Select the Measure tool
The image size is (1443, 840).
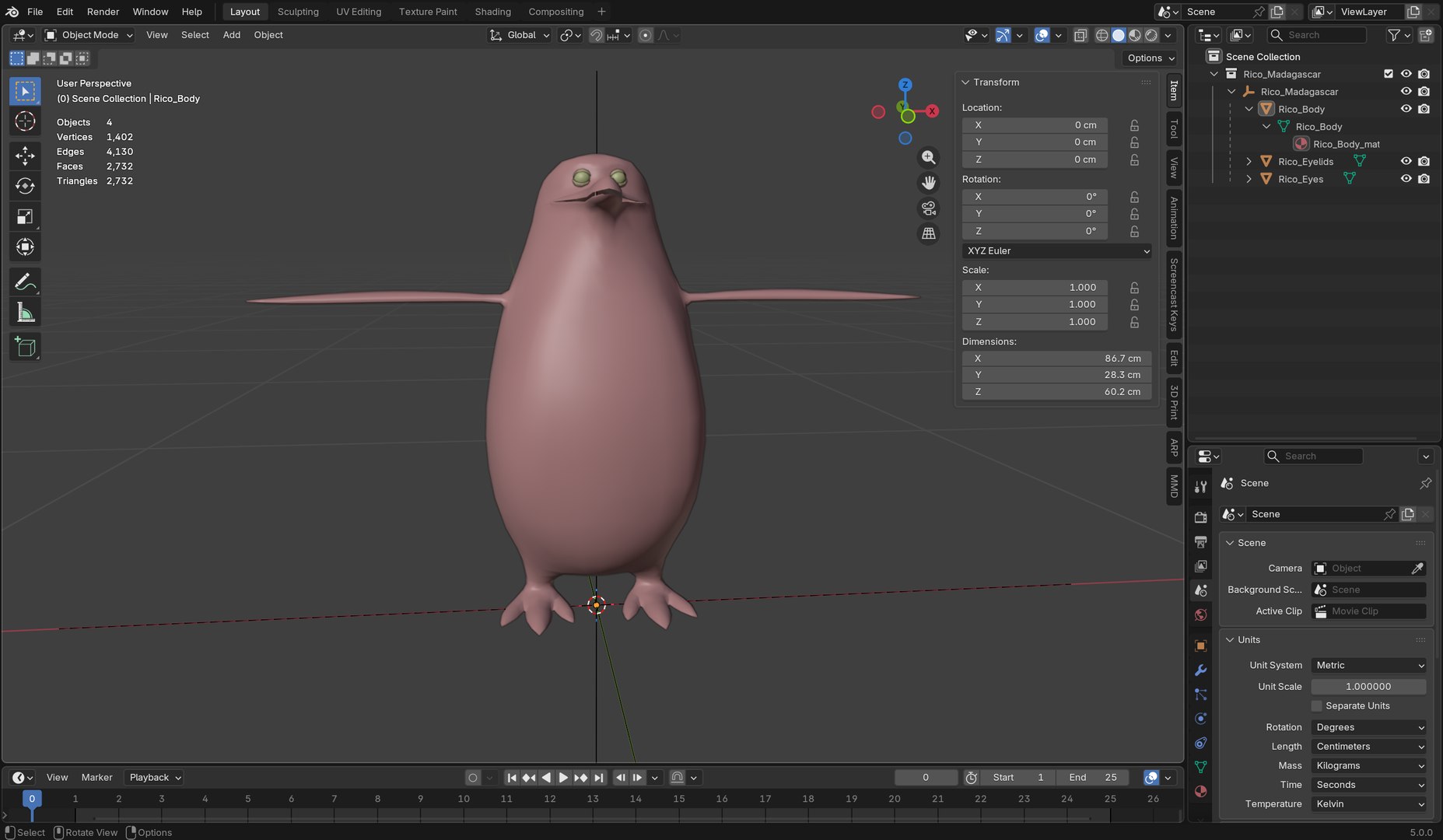click(x=25, y=313)
